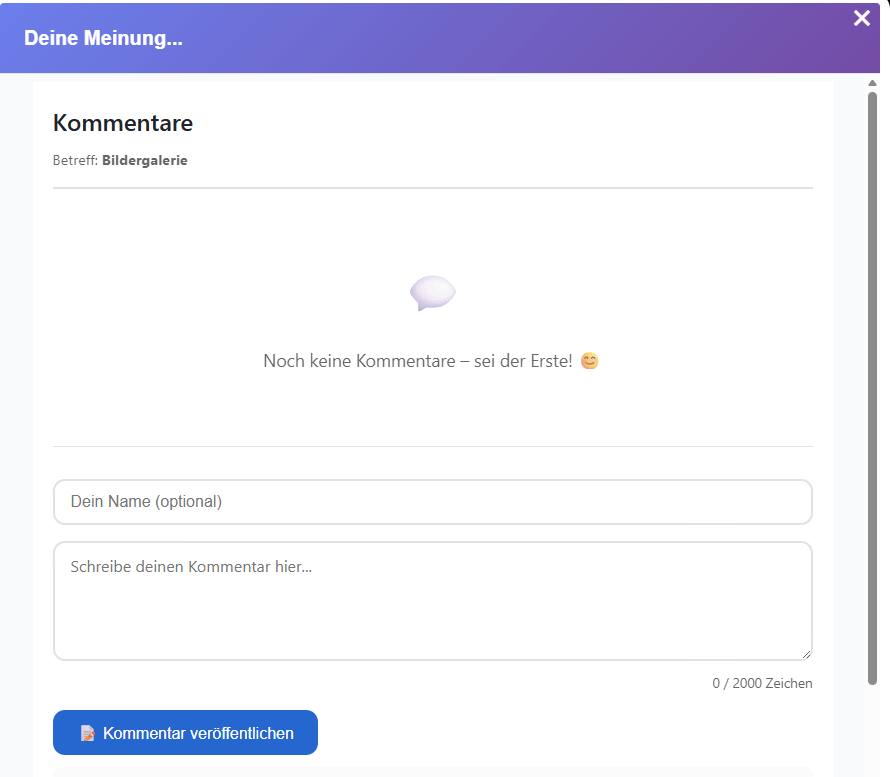Click the smiling emoji next to the message
This screenshot has height=777, width=890.
(x=589, y=360)
